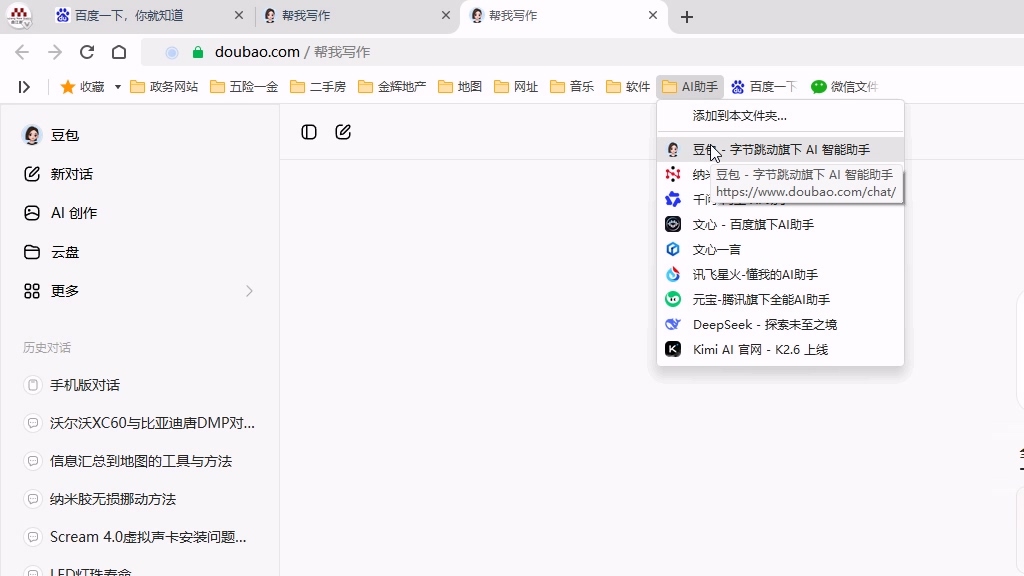
Task: Click the browser back arrow
Action: tap(22, 52)
